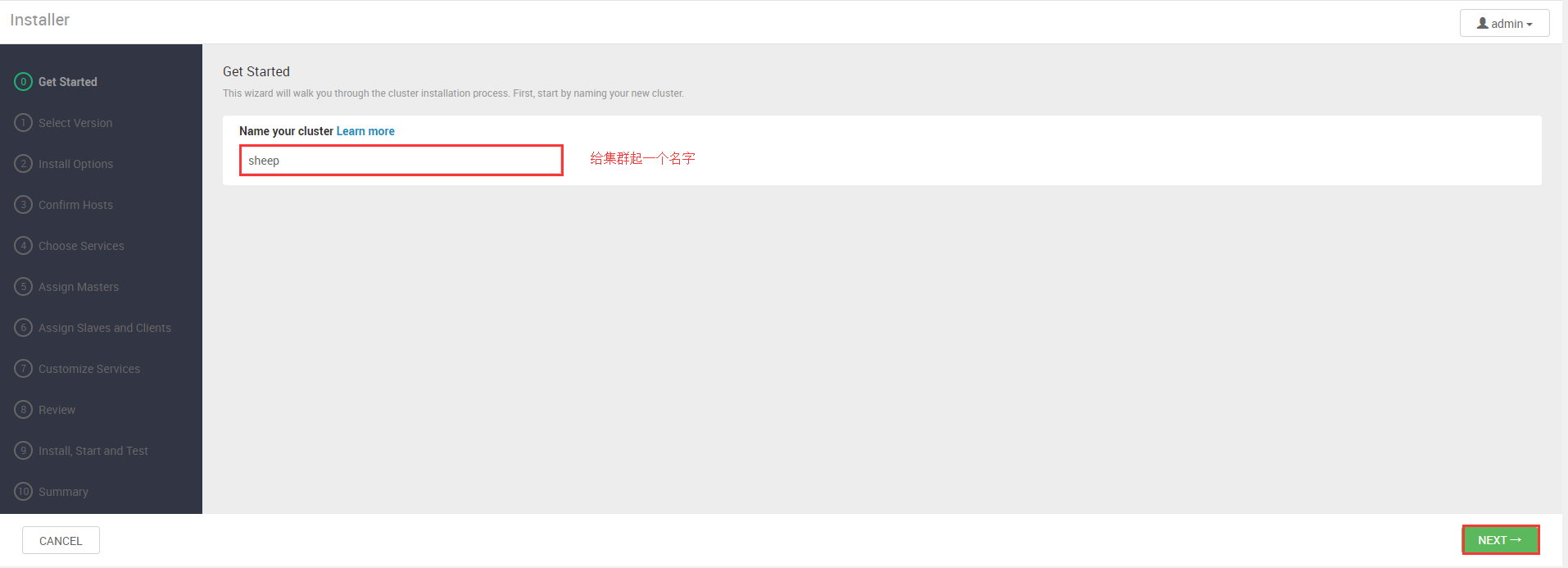Viewport: 1568px width, 568px height.
Task: Select the Assign Slaves and Clients step
Action: (105, 328)
